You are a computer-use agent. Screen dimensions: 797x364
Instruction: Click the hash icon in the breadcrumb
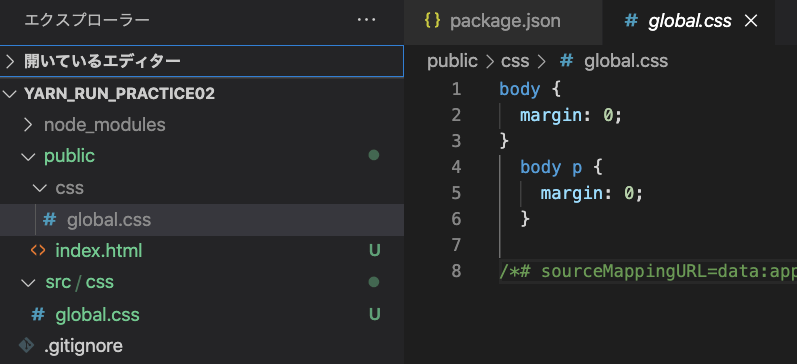[566, 62]
